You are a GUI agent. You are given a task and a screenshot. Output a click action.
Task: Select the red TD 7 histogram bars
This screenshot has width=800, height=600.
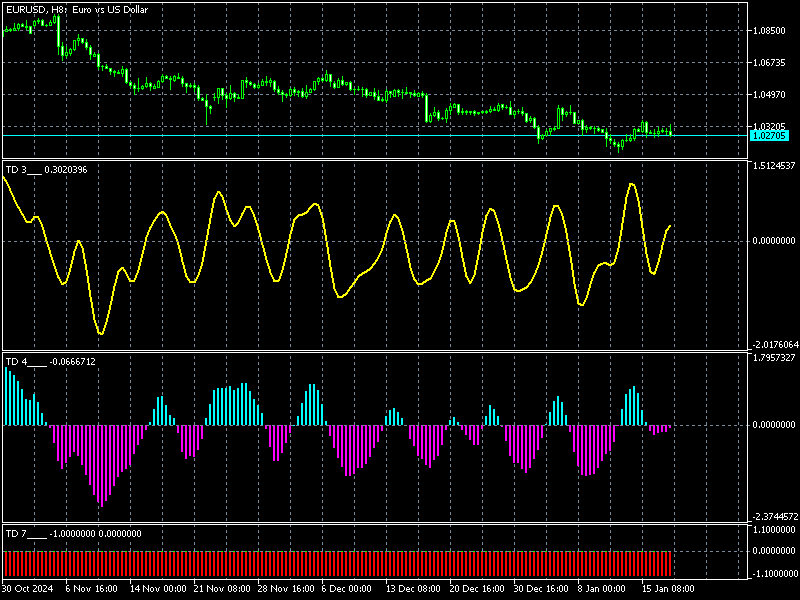pyautogui.click(x=337, y=564)
